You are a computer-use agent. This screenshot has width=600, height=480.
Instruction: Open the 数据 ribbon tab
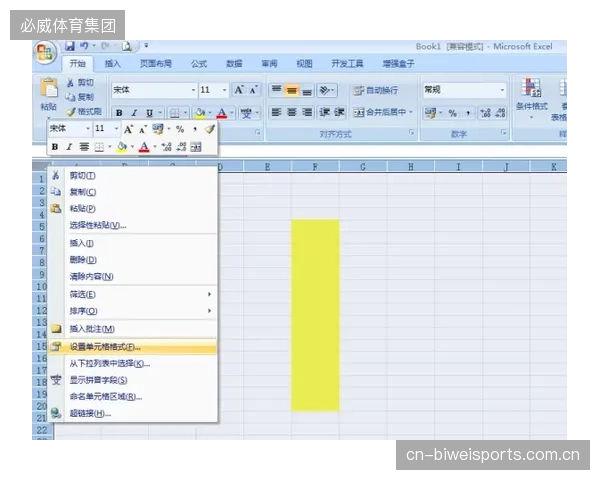(x=234, y=64)
